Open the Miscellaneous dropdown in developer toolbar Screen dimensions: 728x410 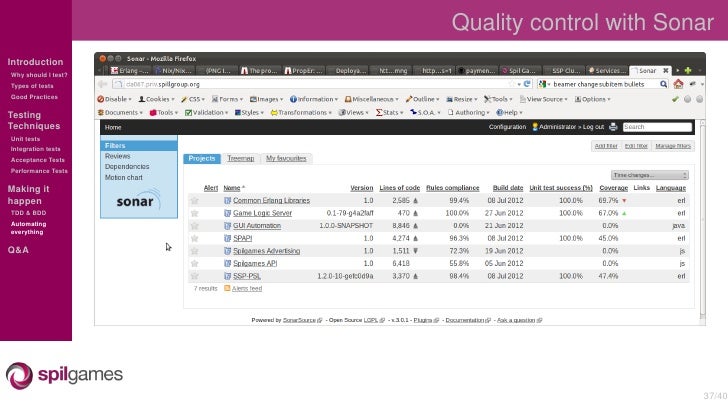[x=371, y=99]
